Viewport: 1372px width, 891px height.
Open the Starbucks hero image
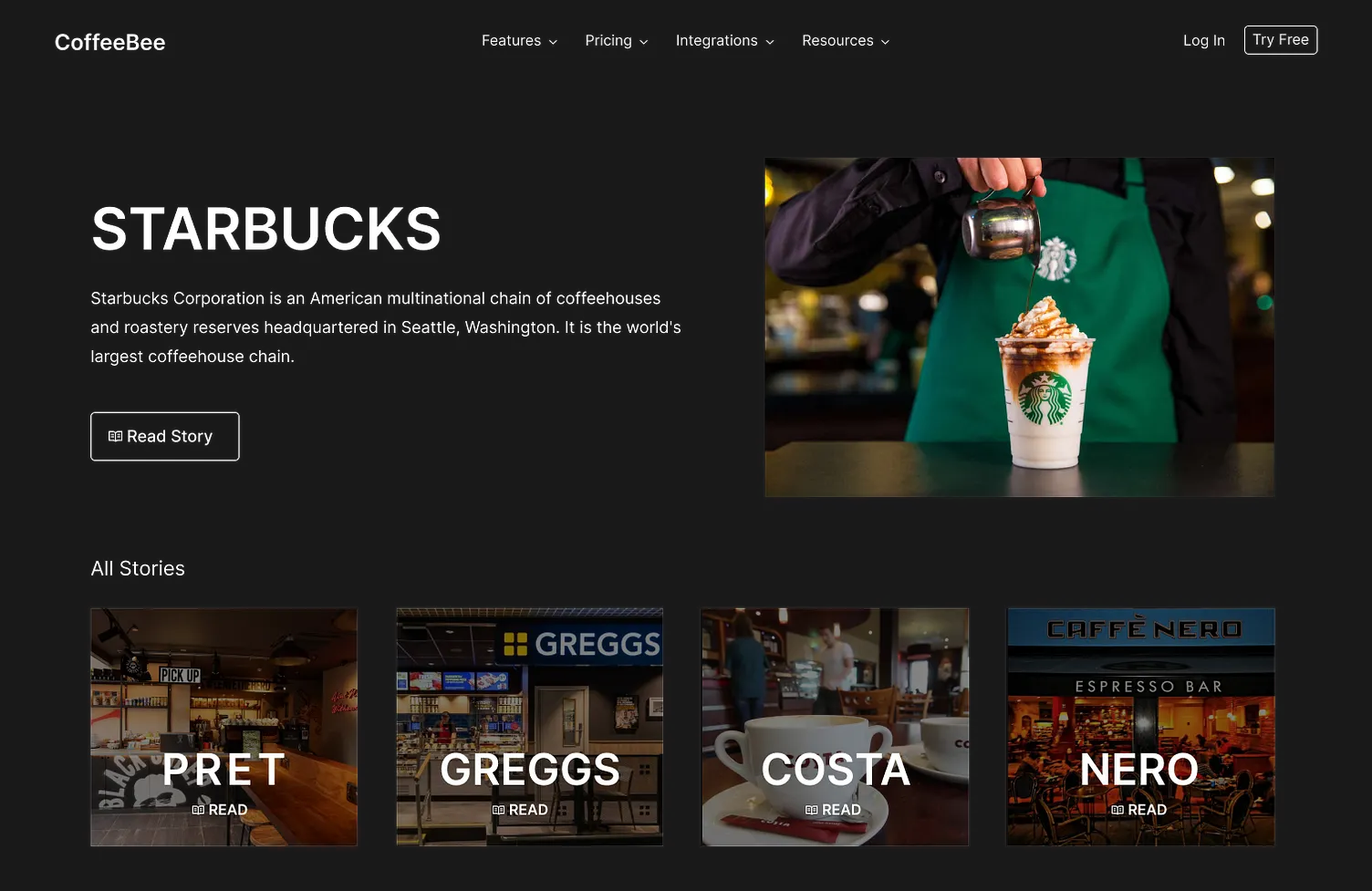click(x=1020, y=327)
